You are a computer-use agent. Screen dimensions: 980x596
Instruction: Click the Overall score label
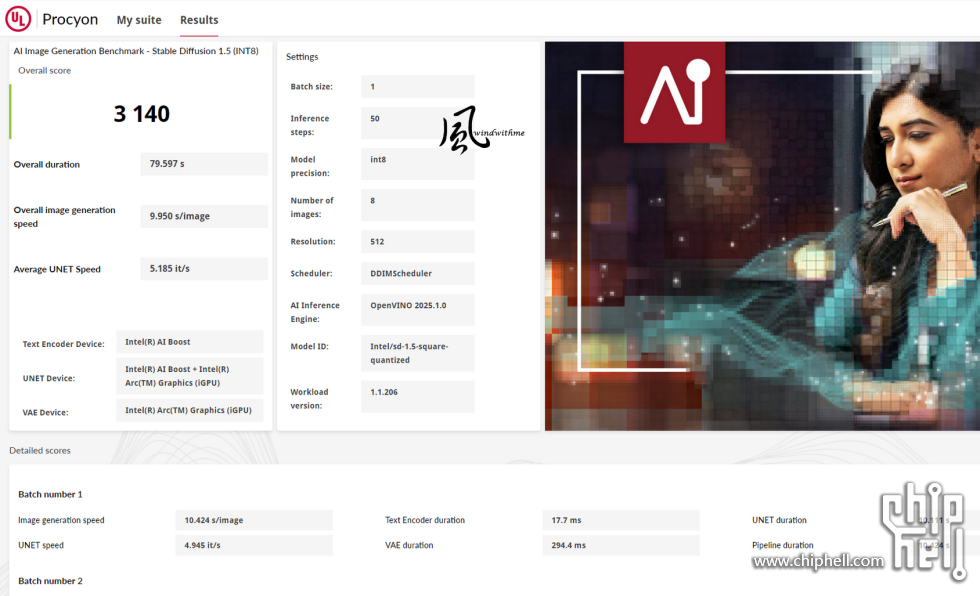click(44, 71)
